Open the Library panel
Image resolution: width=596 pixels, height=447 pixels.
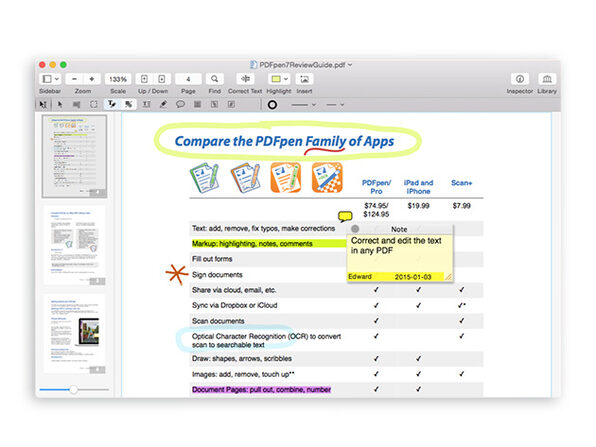(x=547, y=79)
